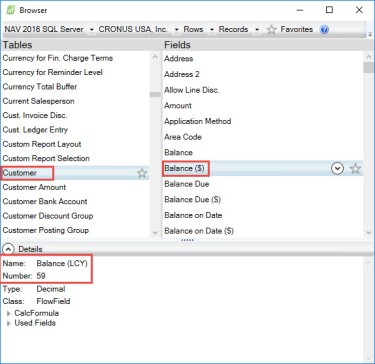Select Current Salesperson table
Image resolution: width=375 pixels, height=364 pixels.
tap(38, 101)
